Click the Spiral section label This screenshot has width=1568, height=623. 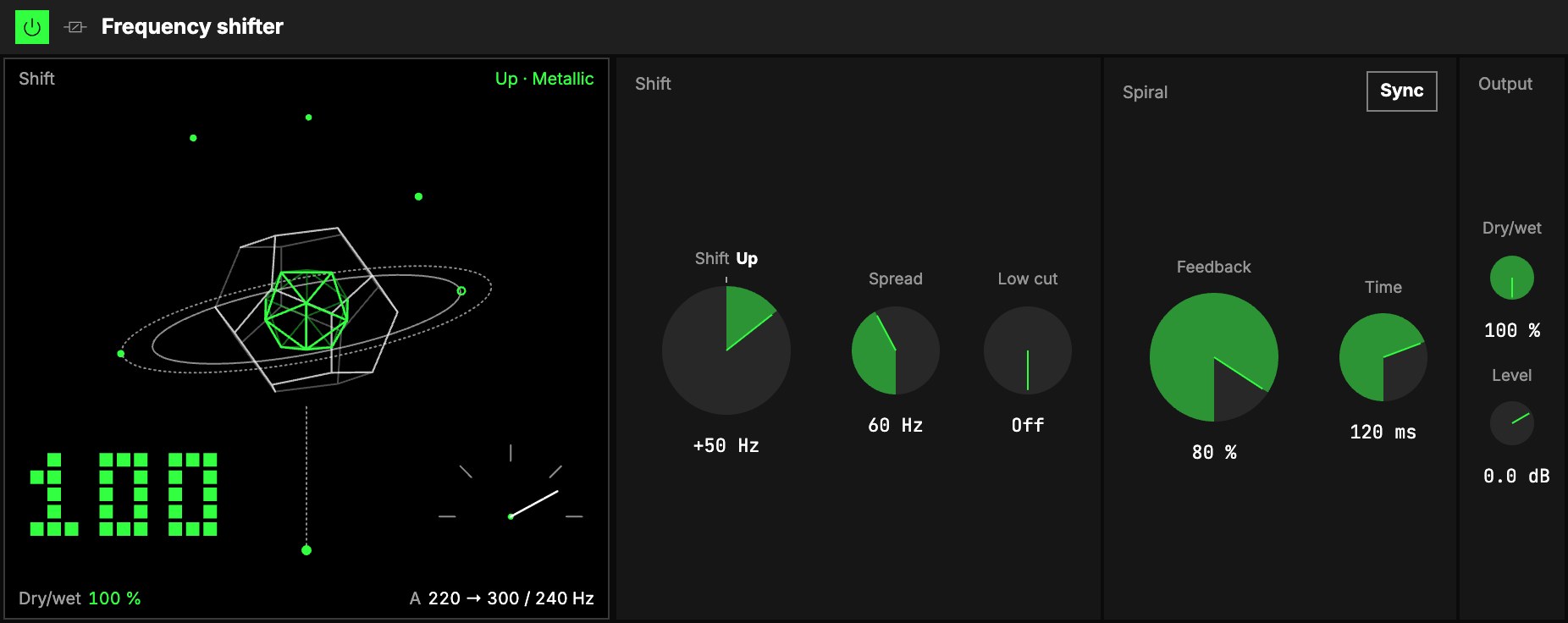(1145, 92)
